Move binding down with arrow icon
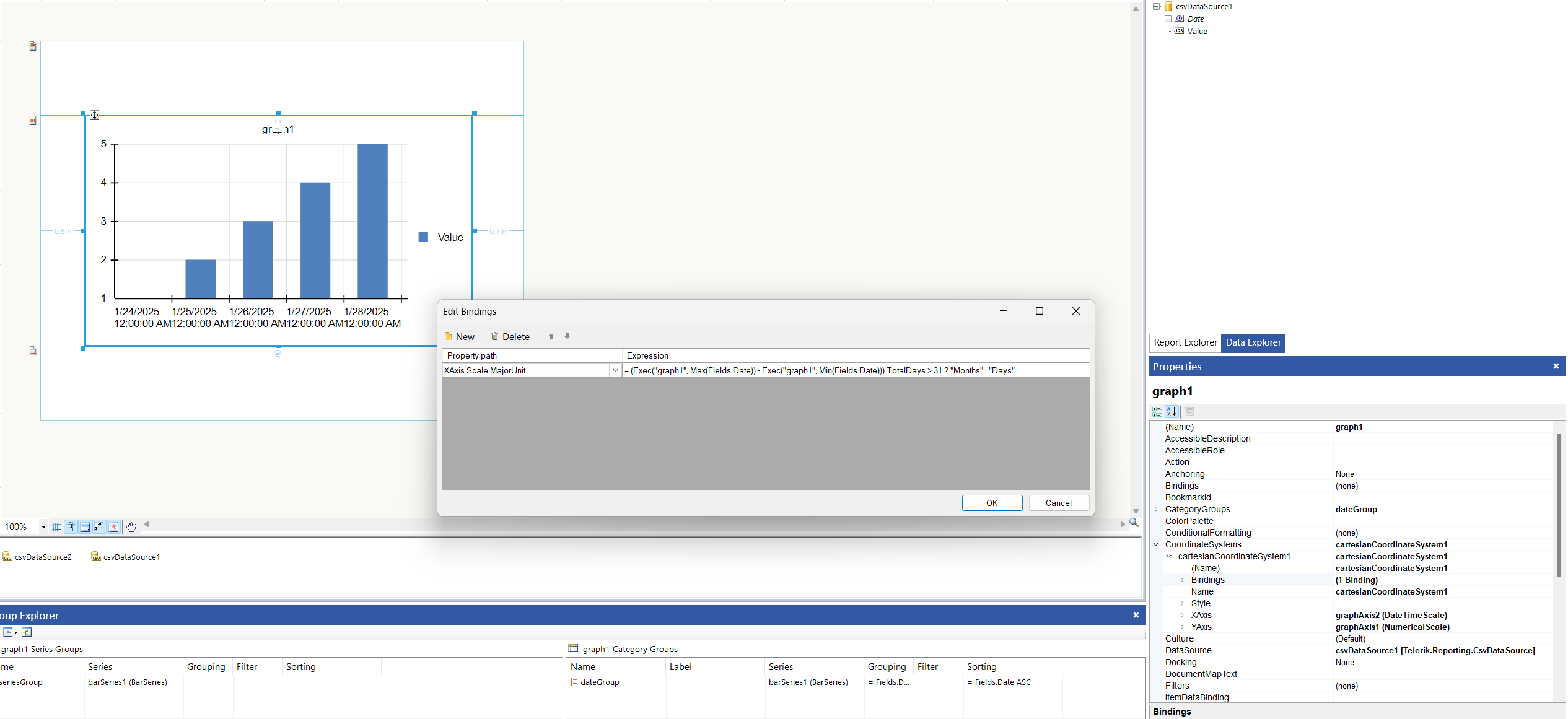The image size is (1568, 719). tap(567, 336)
